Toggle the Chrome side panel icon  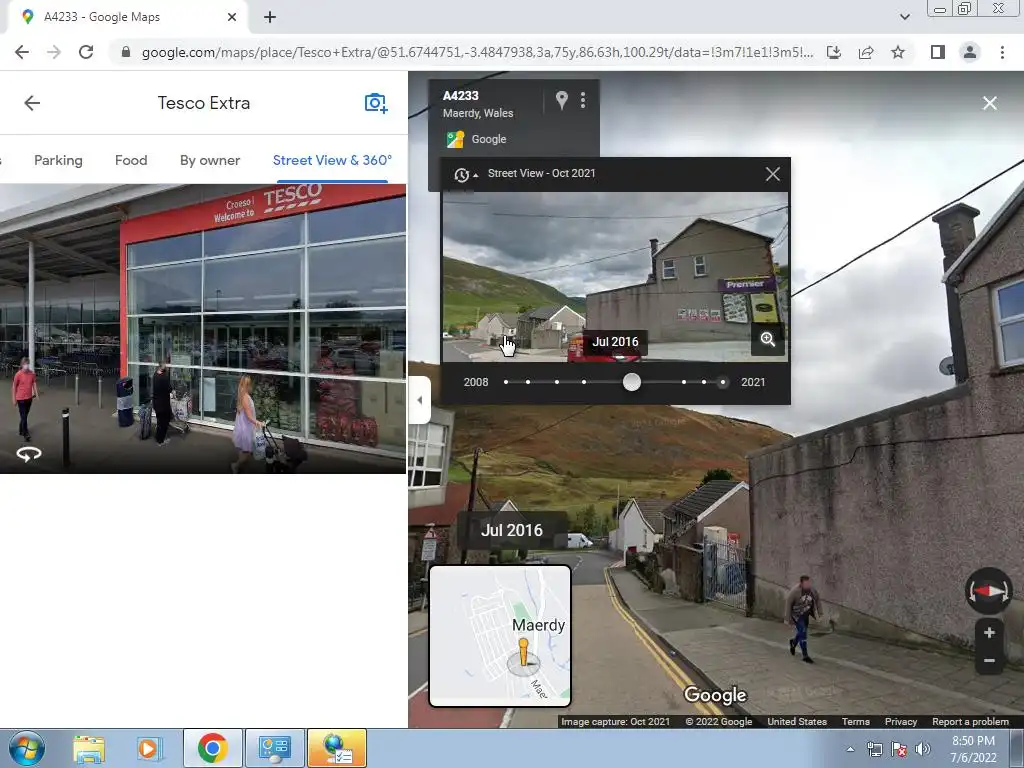click(x=938, y=52)
